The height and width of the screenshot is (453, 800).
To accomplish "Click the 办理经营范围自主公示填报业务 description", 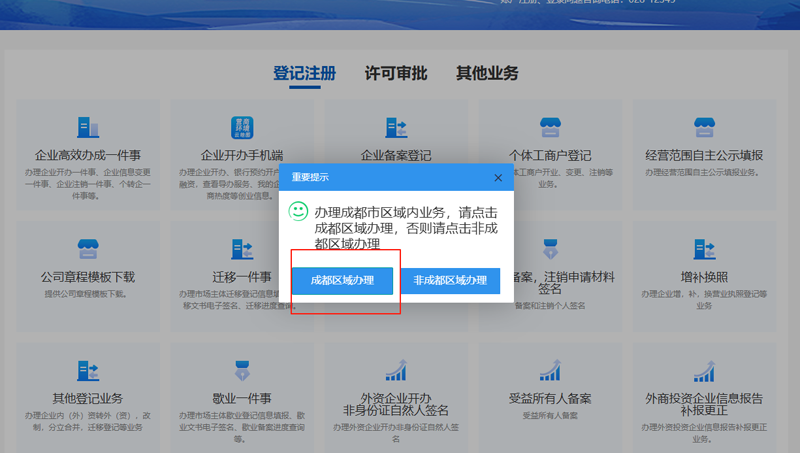I will [x=702, y=172].
